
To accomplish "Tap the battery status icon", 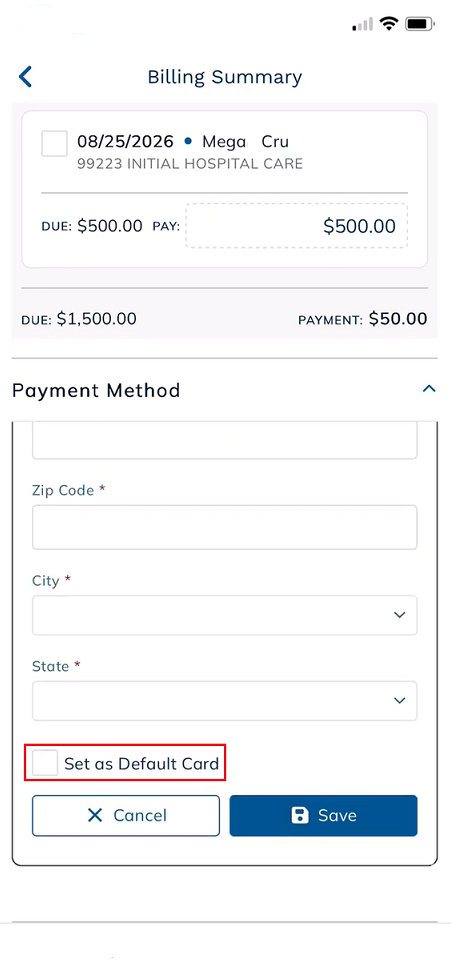I will (x=421, y=24).
